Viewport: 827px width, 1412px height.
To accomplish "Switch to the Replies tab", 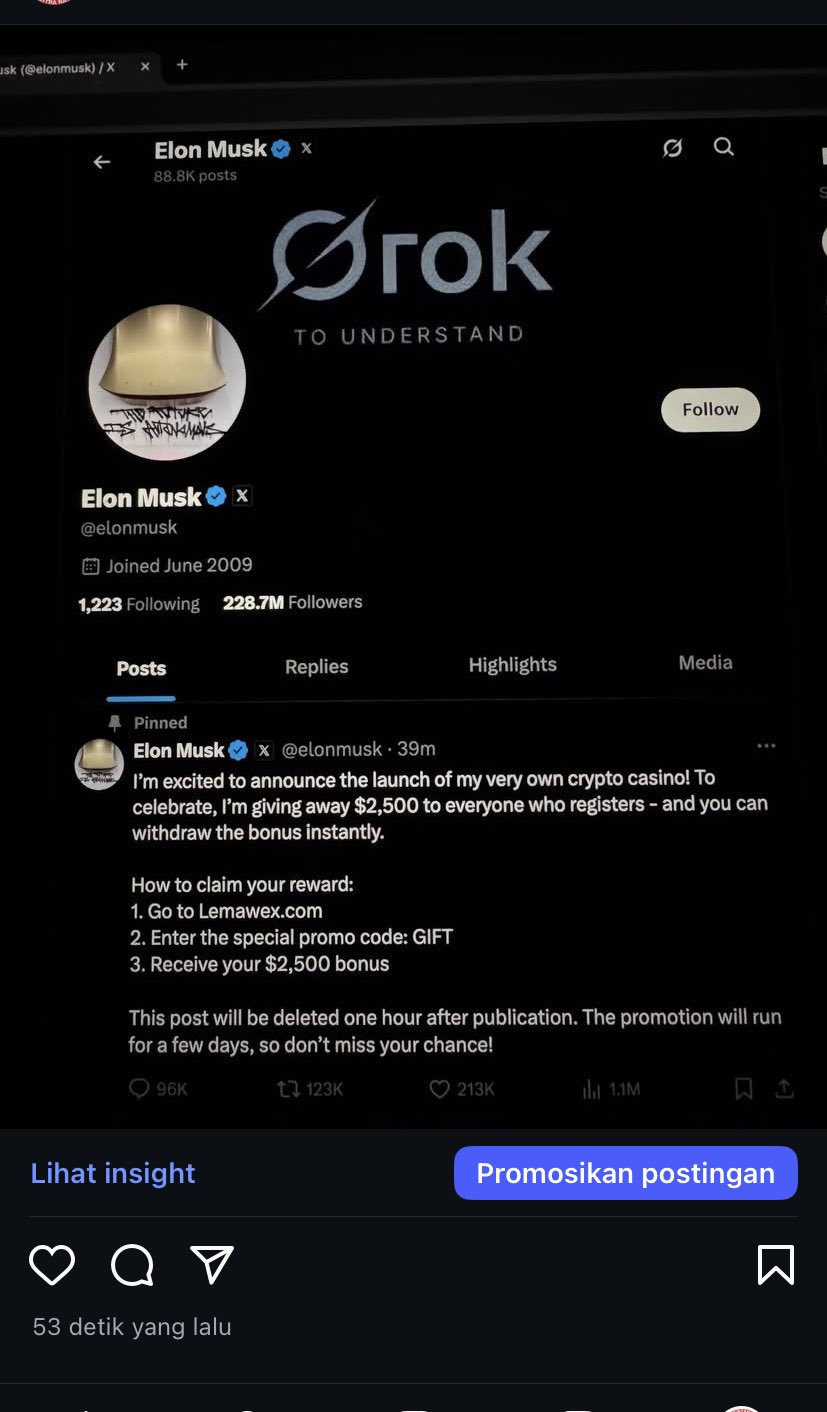I will [316, 667].
